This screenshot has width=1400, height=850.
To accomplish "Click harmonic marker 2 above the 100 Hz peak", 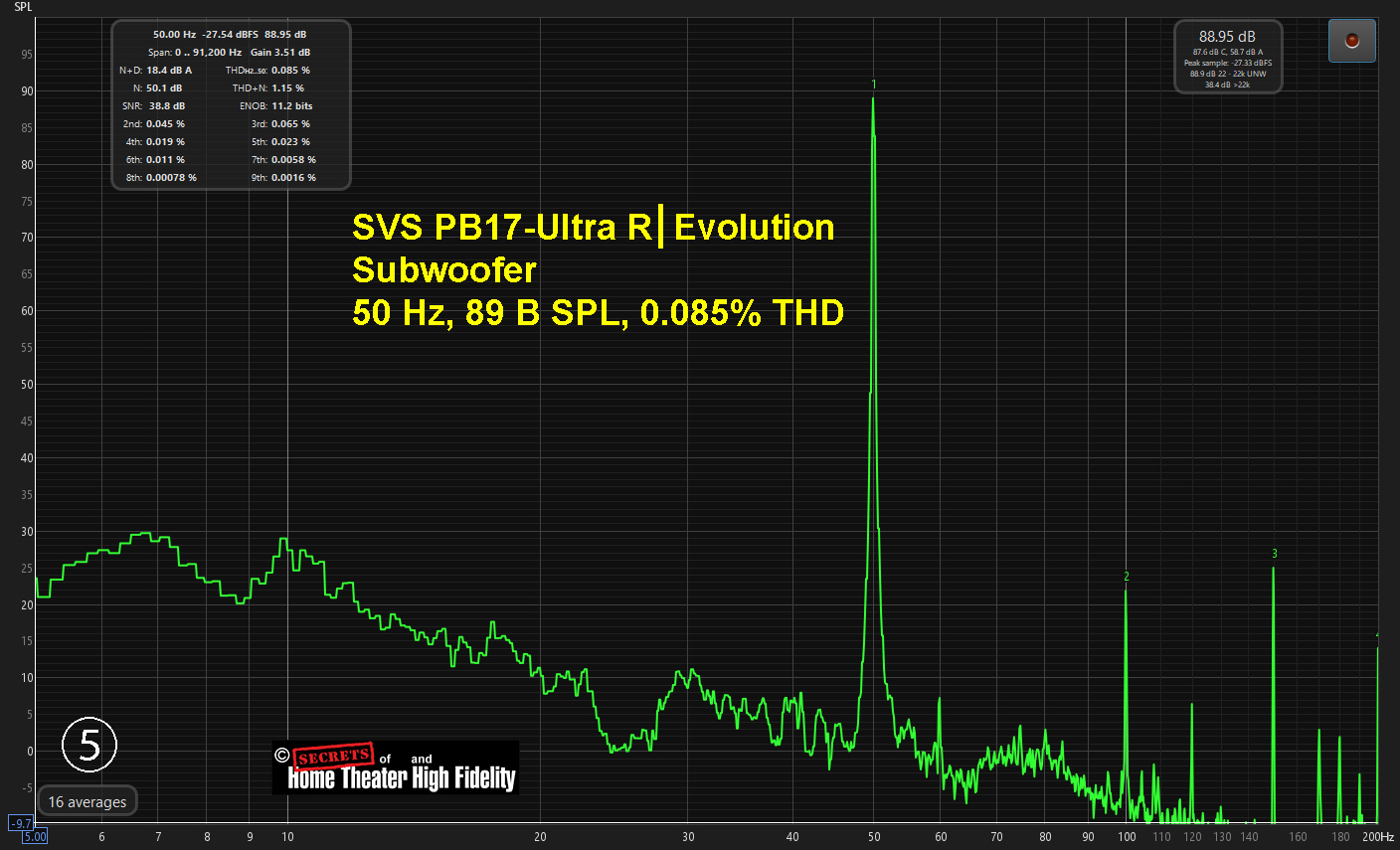I will click(x=1127, y=577).
